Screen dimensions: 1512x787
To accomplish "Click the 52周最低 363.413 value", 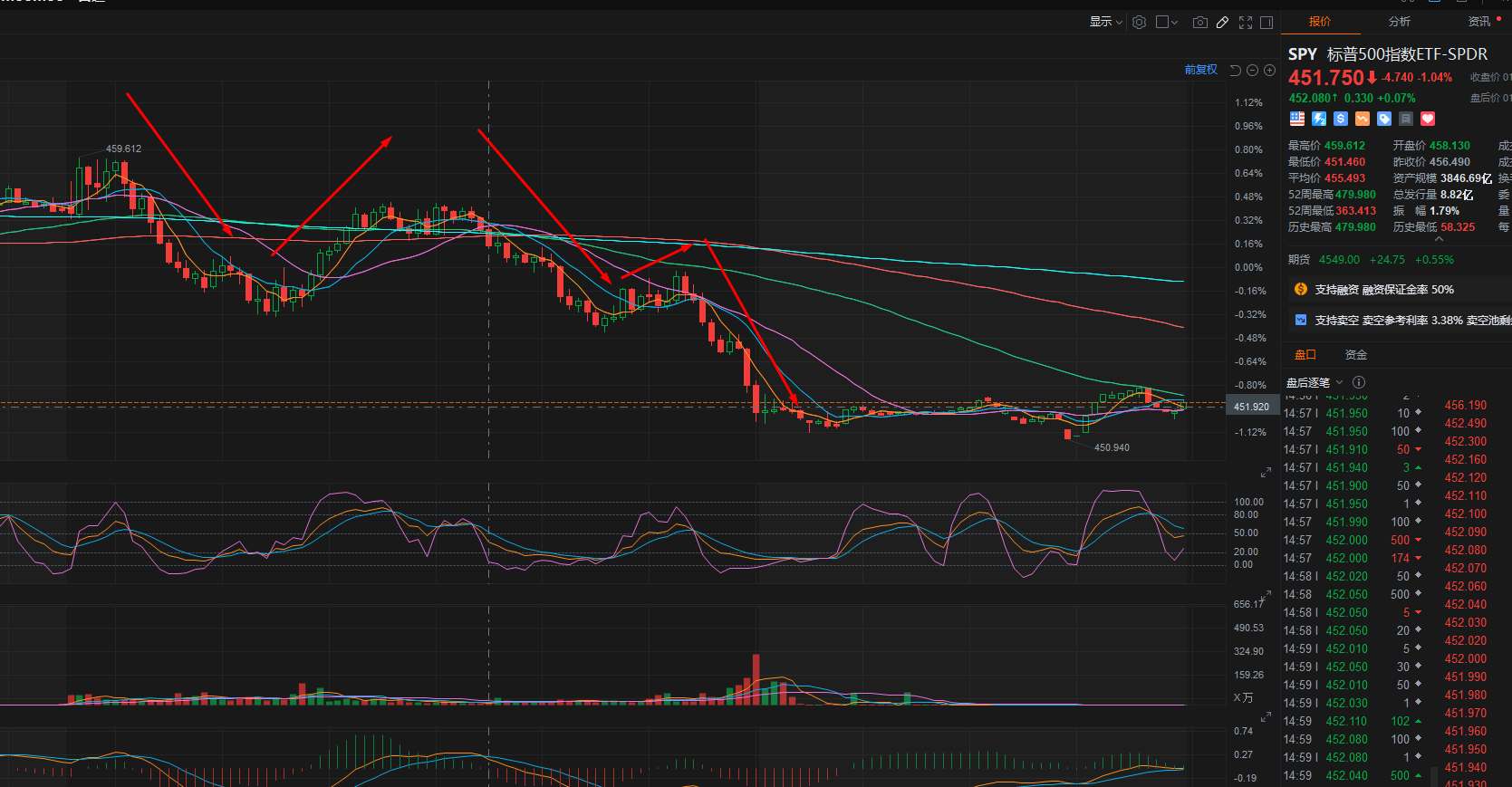I will click(1355, 211).
